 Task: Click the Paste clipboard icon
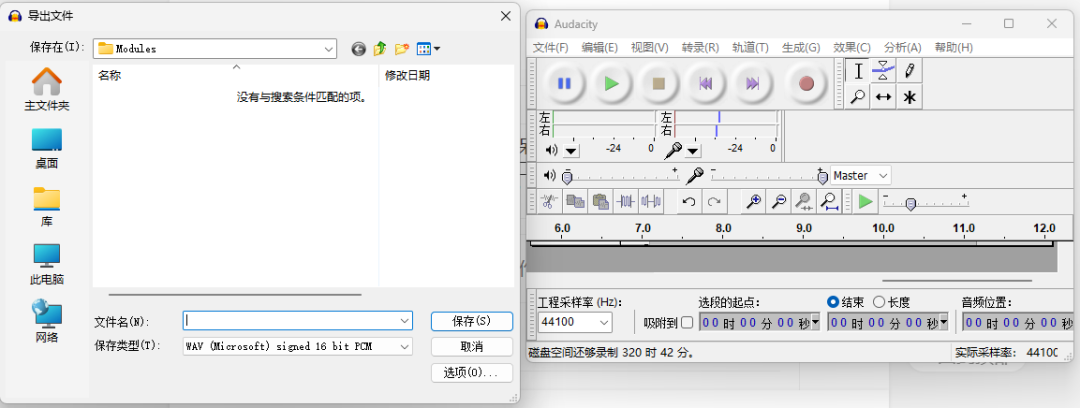601,201
